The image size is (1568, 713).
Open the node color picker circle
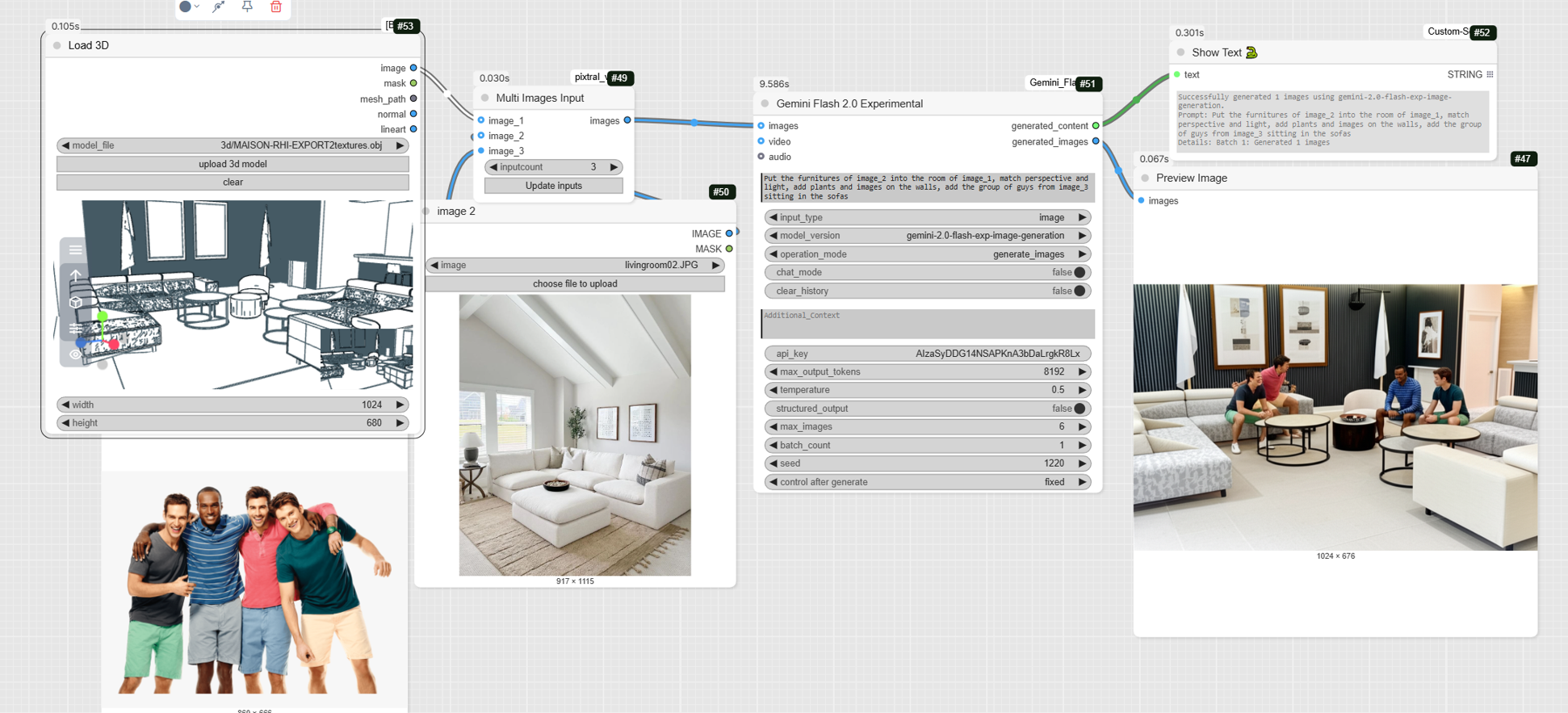[x=186, y=6]
